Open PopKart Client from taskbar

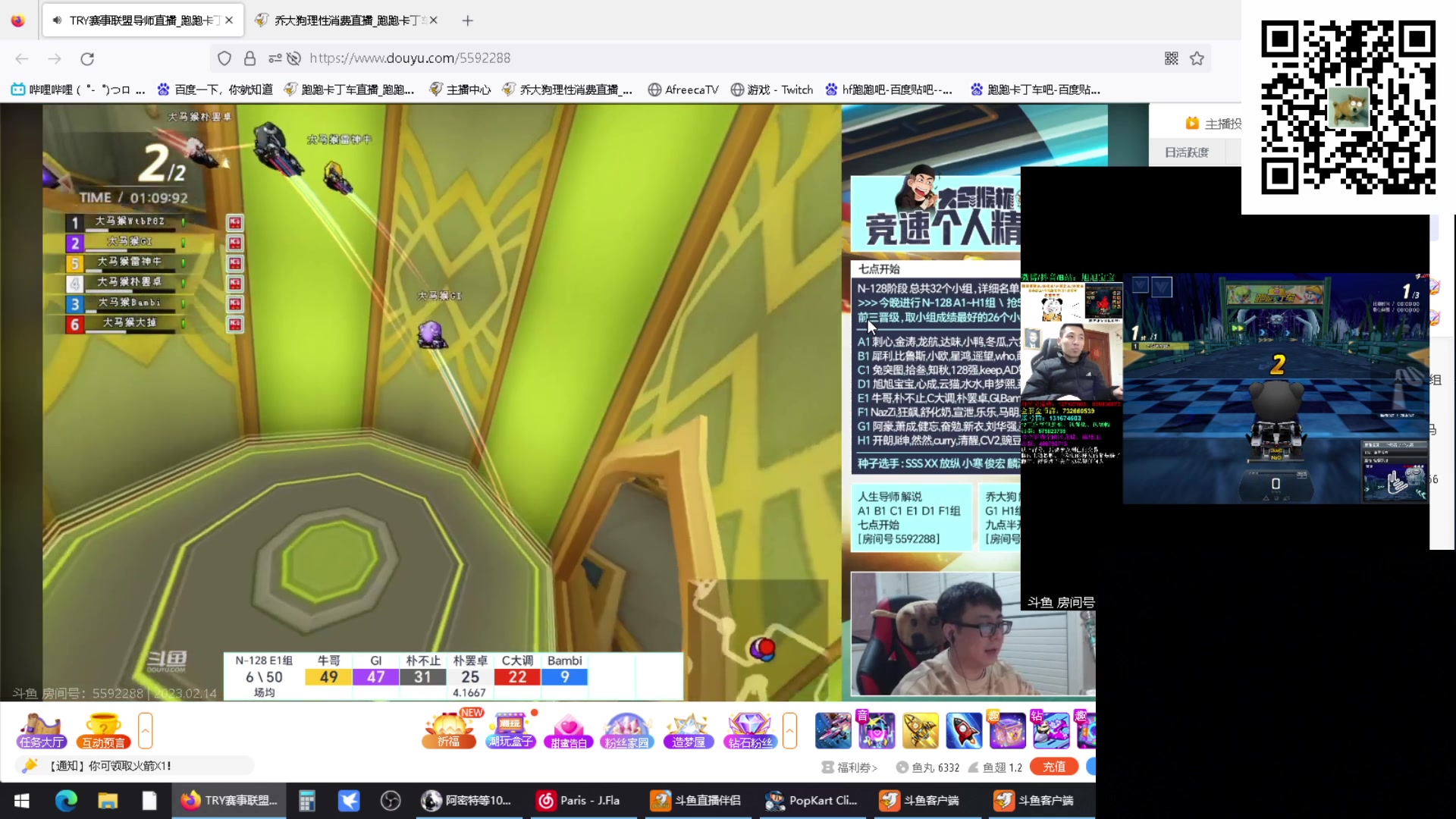[x=811, y=800]
